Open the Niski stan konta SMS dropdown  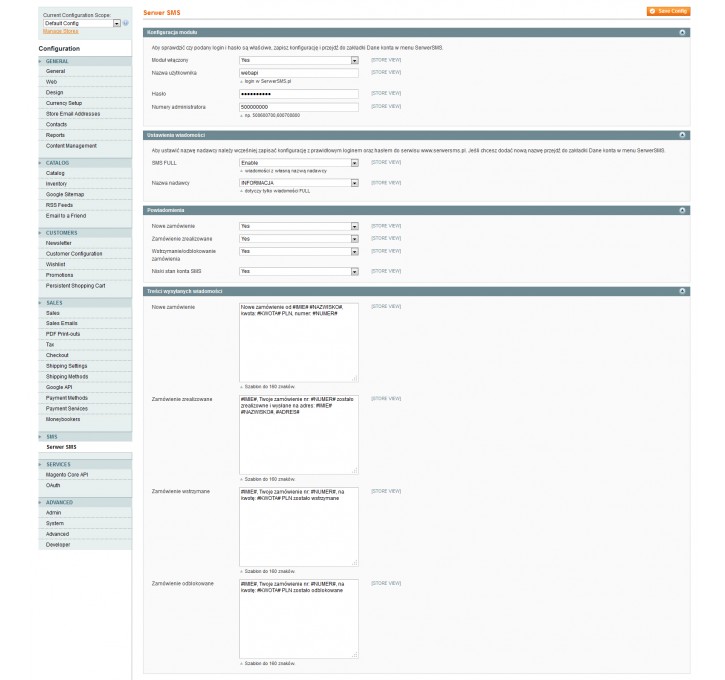click(299, 271)
